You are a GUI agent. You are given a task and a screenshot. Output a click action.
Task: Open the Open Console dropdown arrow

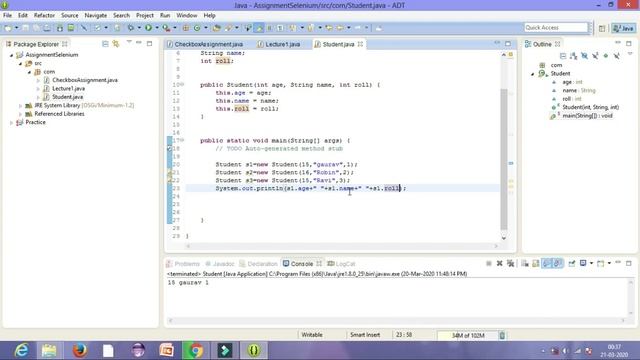609,264
